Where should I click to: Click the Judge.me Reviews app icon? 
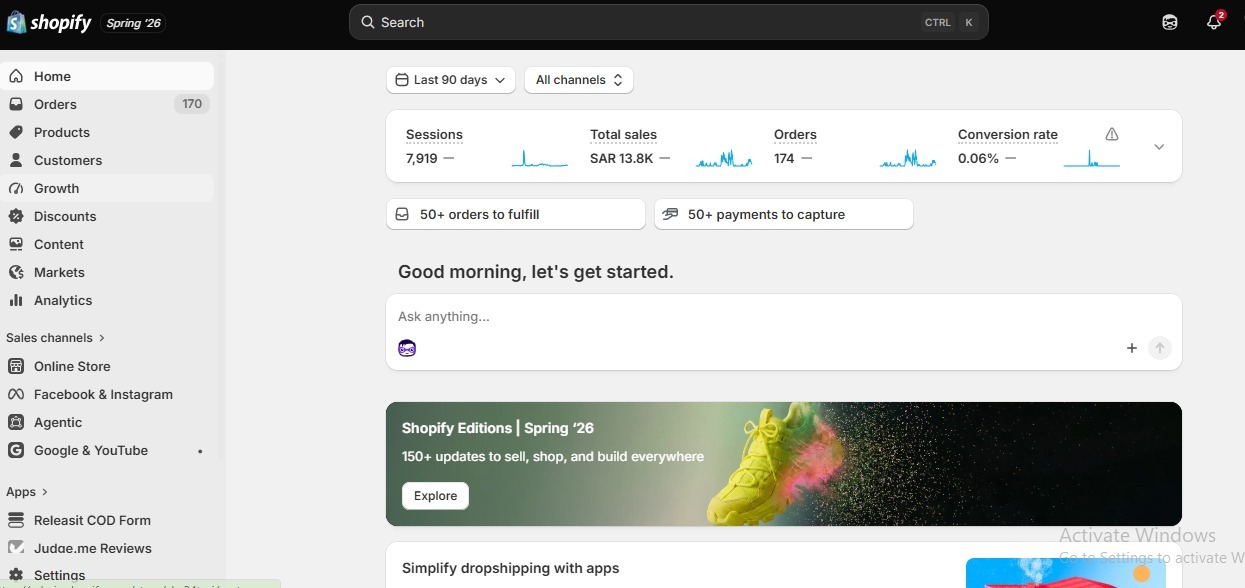coord(16,548)
